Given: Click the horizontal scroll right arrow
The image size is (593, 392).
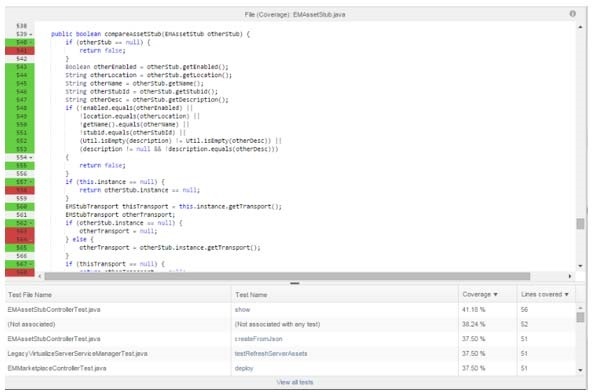Looking at the screenshot, I should pyautogui.click(x=570, y=276).
